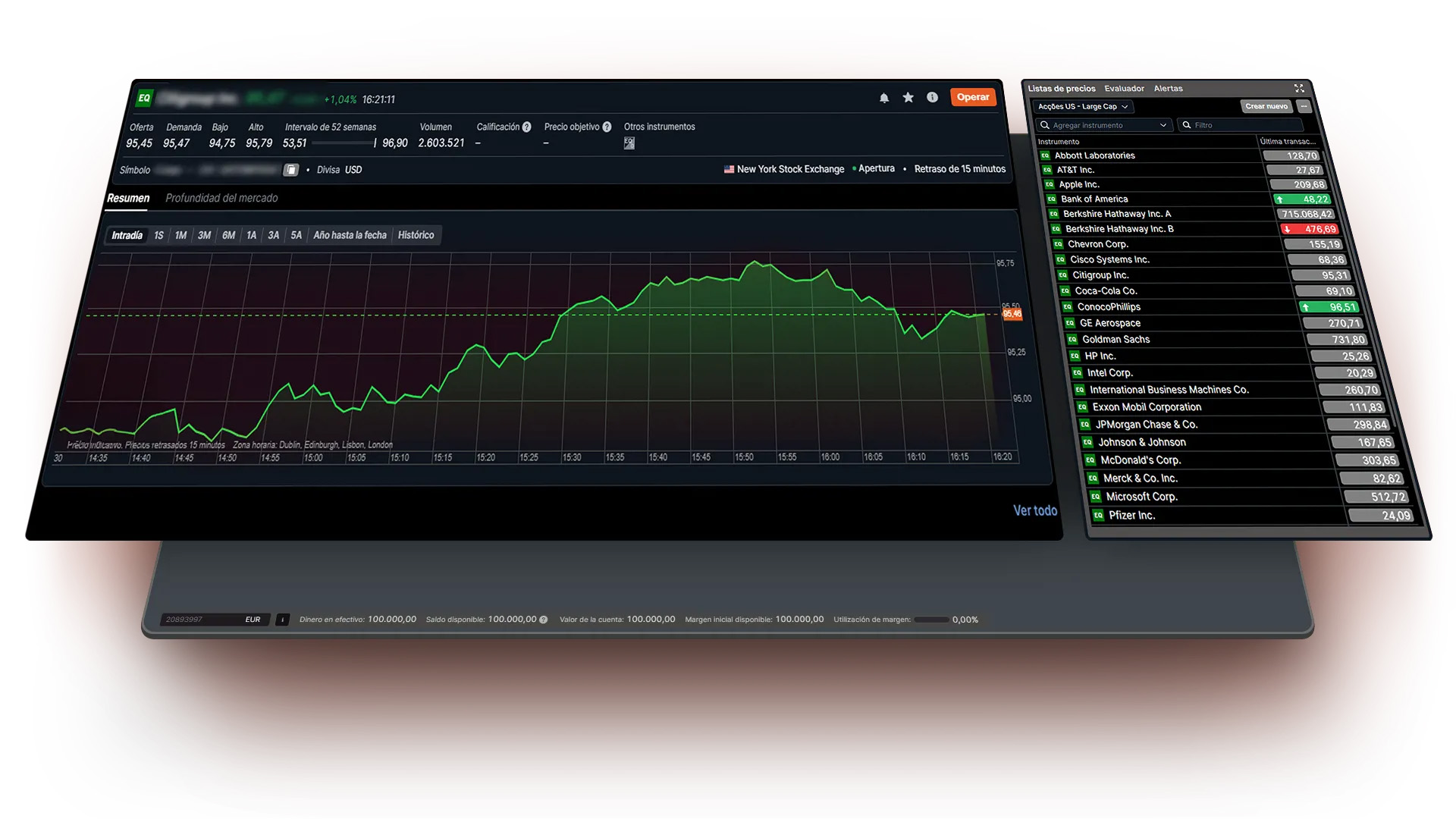Open the three-dot more options menu
This screenshot has height=819, width=1456.
pos(1304,106)
